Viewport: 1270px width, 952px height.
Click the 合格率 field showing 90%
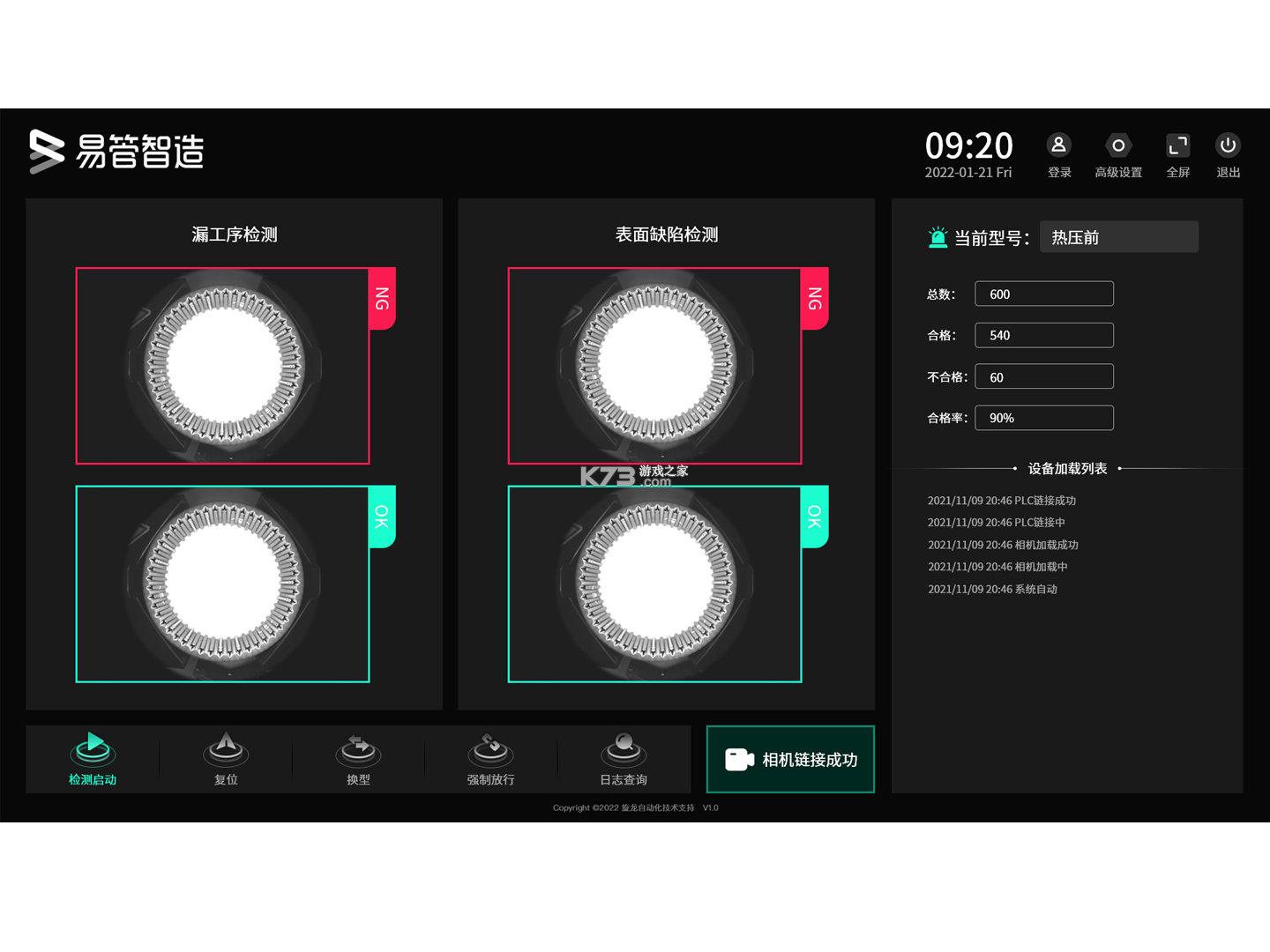(x=1044, y=418)
